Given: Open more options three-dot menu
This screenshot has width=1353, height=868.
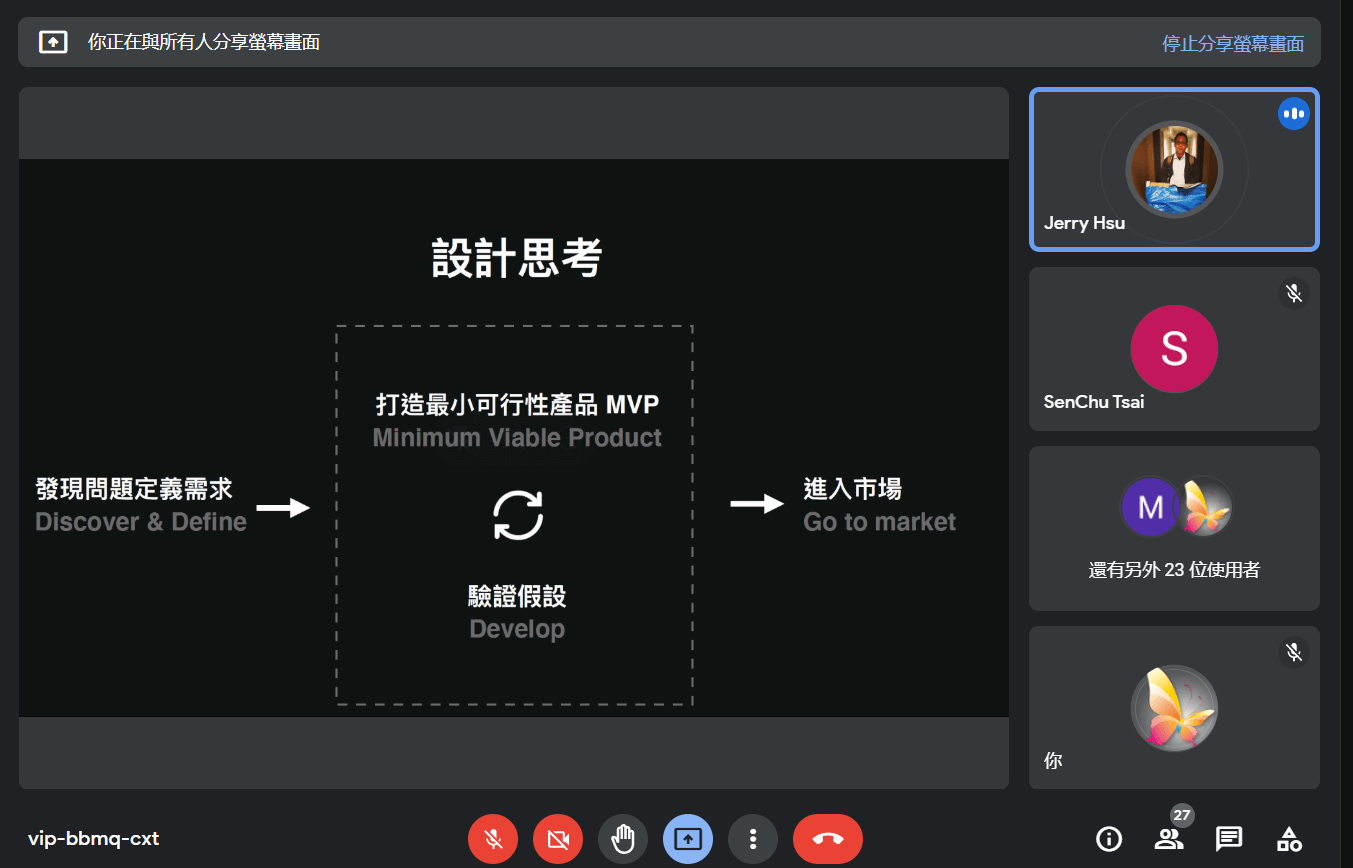Looking at the screenshot, I should coord(753,839).
